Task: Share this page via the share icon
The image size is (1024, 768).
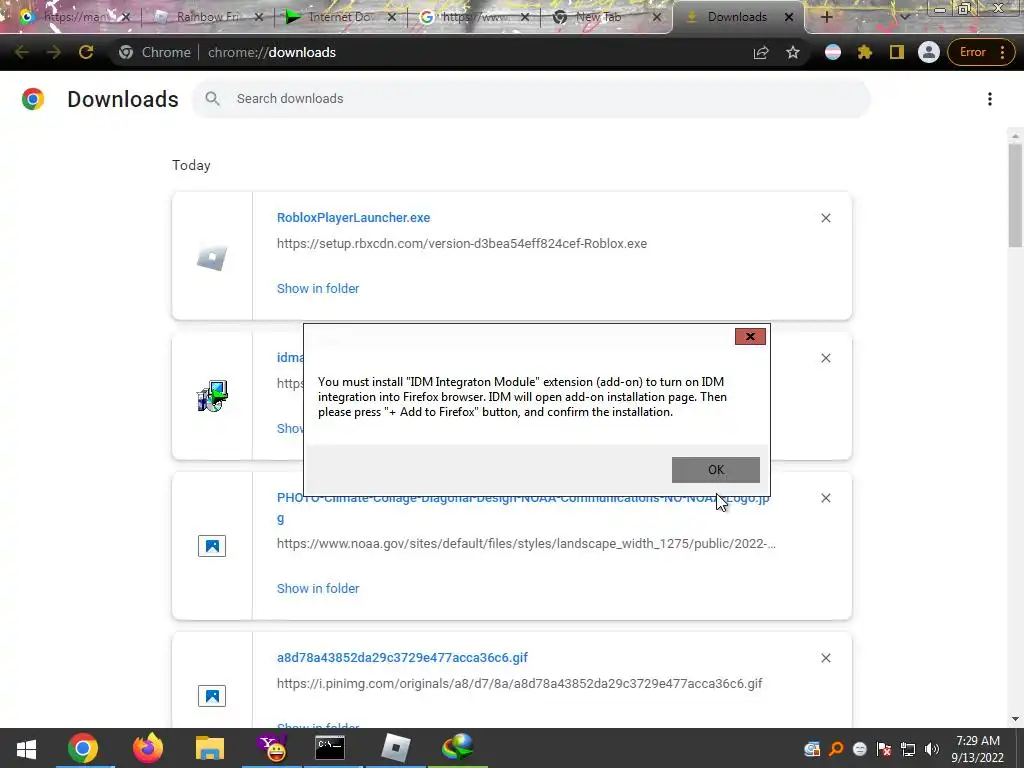Action: (761, 52)
